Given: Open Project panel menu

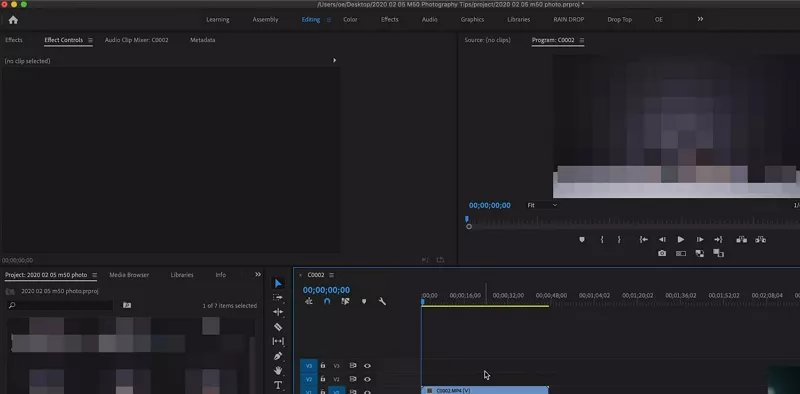Looking at the screenshot, I should click(94, 275).
